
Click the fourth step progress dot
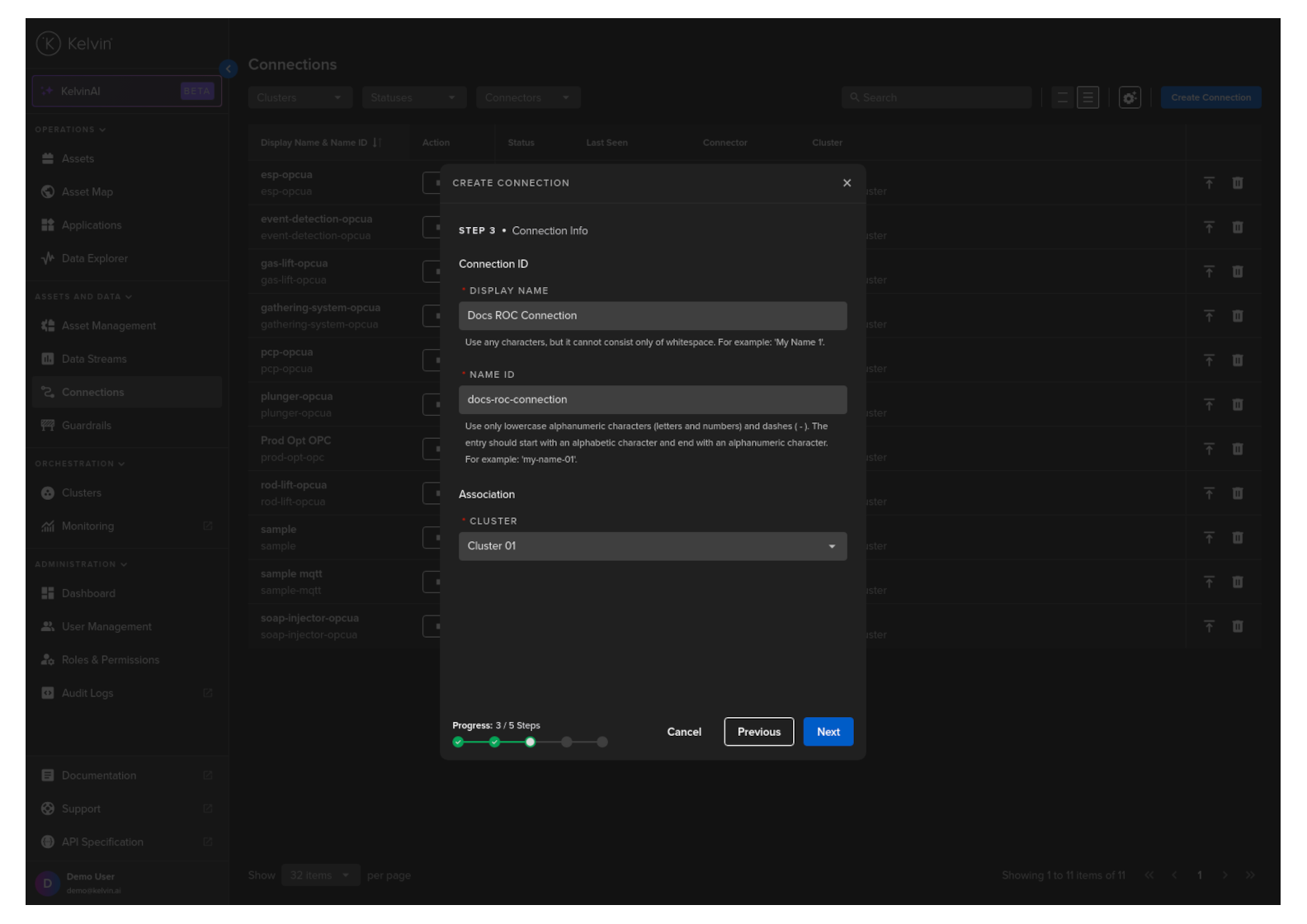click(566, 742)
